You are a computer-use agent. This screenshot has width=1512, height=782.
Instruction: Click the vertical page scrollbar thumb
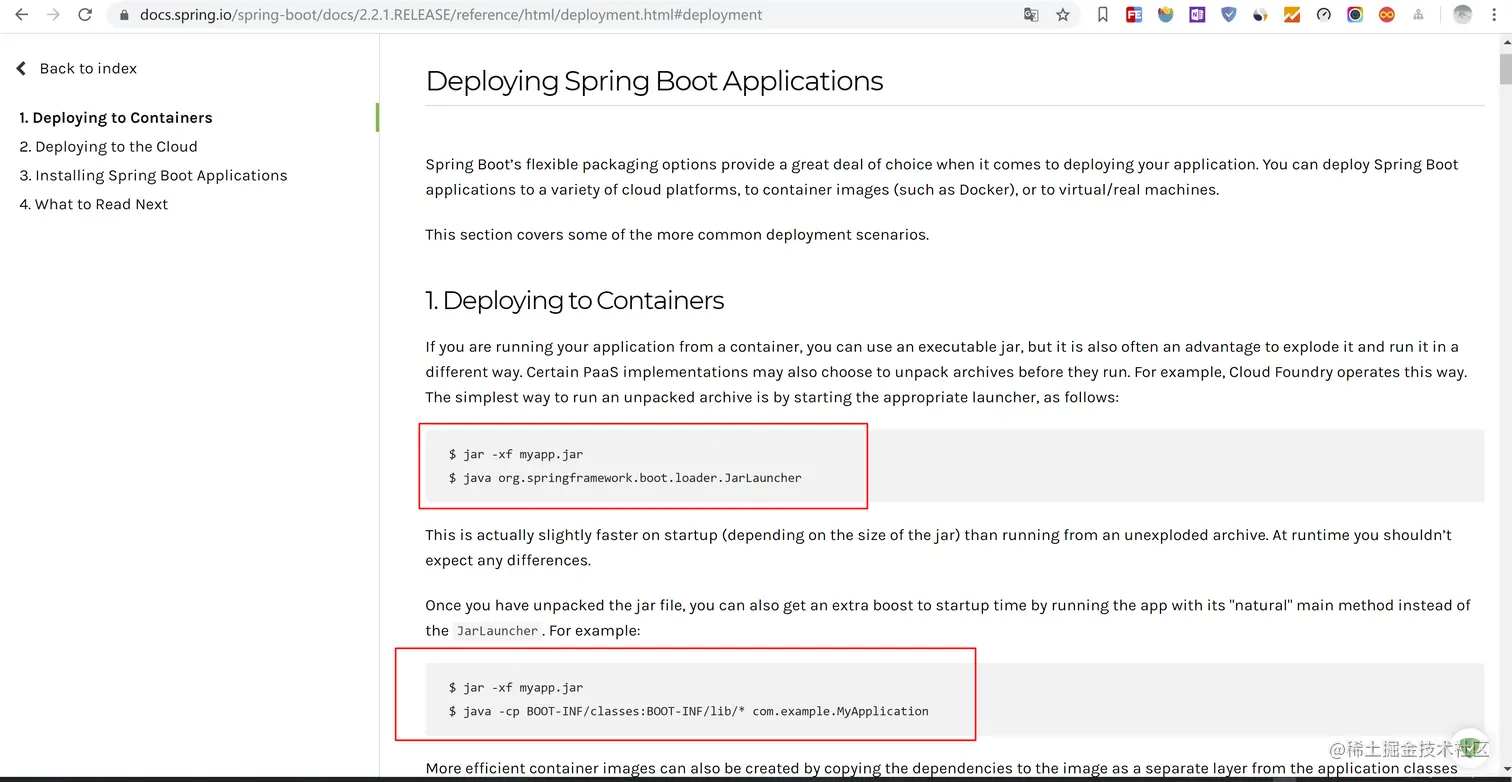pyautogui.click(x=1505, y=68)
